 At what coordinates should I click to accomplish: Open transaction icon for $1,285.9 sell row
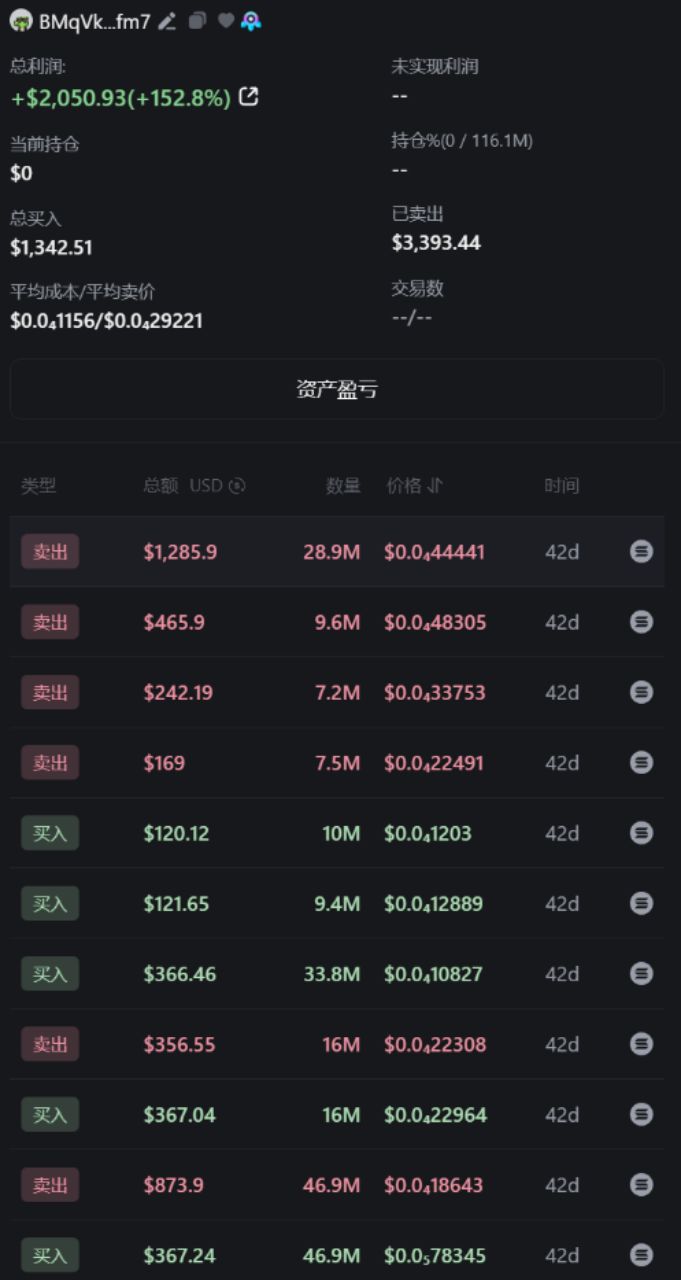pyautogui.click(x=641, y=551)
